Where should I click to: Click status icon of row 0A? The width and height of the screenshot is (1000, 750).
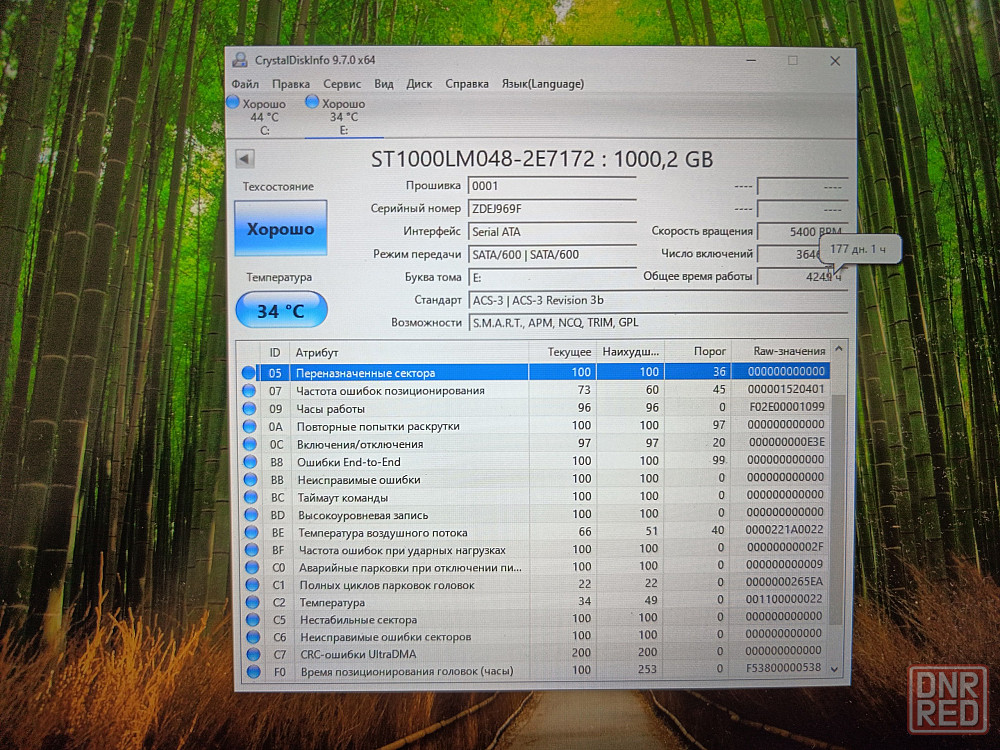tap(249, 426)
